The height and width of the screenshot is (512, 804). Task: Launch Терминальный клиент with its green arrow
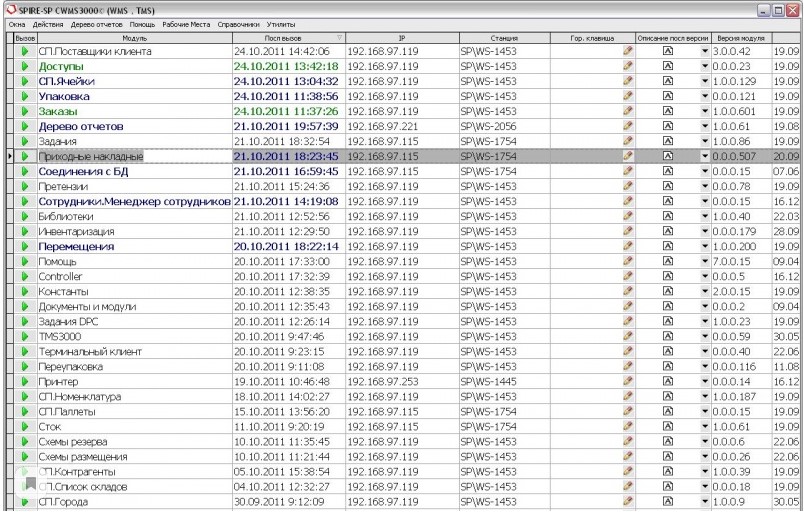pyautogui.click(x=24, y=351)
